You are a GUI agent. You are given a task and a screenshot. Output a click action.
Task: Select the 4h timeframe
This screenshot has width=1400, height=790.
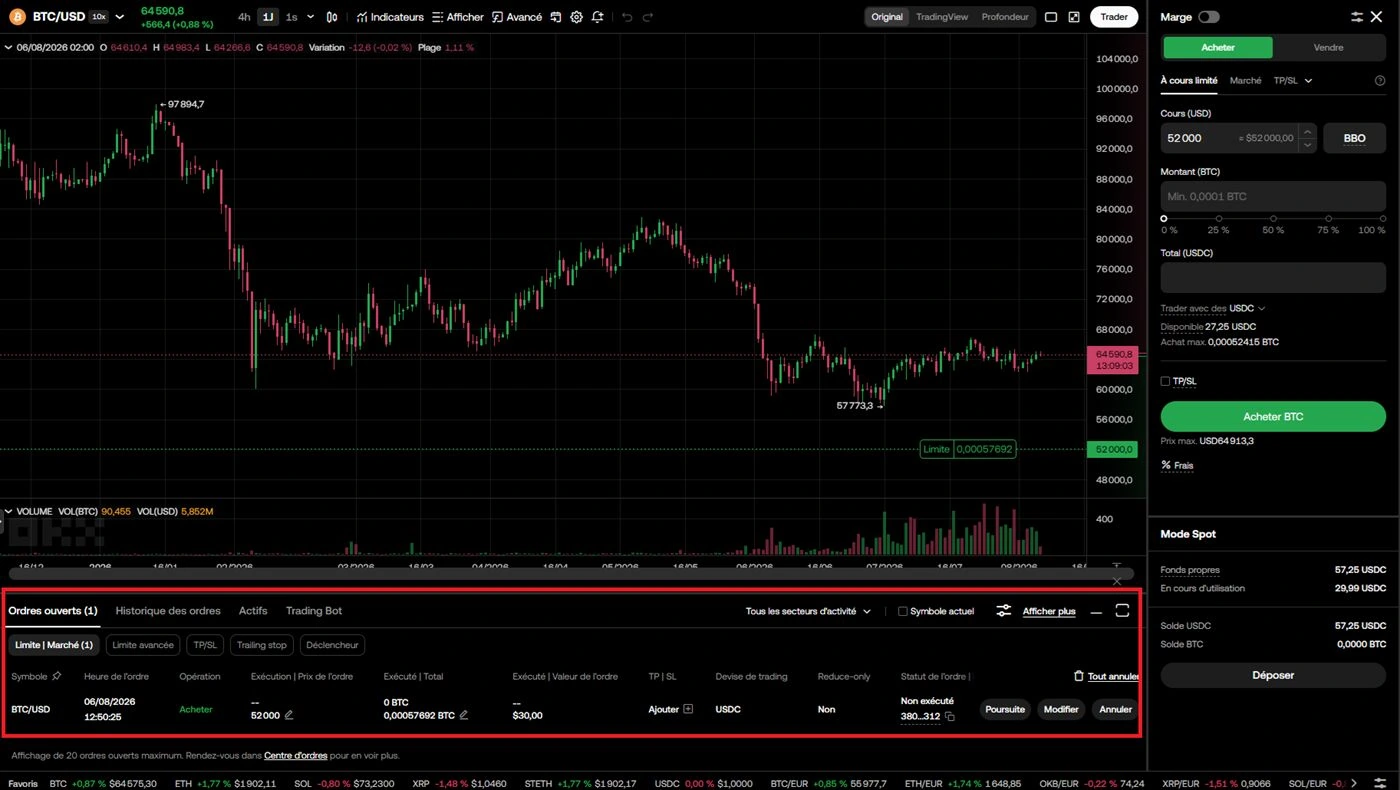pyautogui.click(x=244, y=17)
